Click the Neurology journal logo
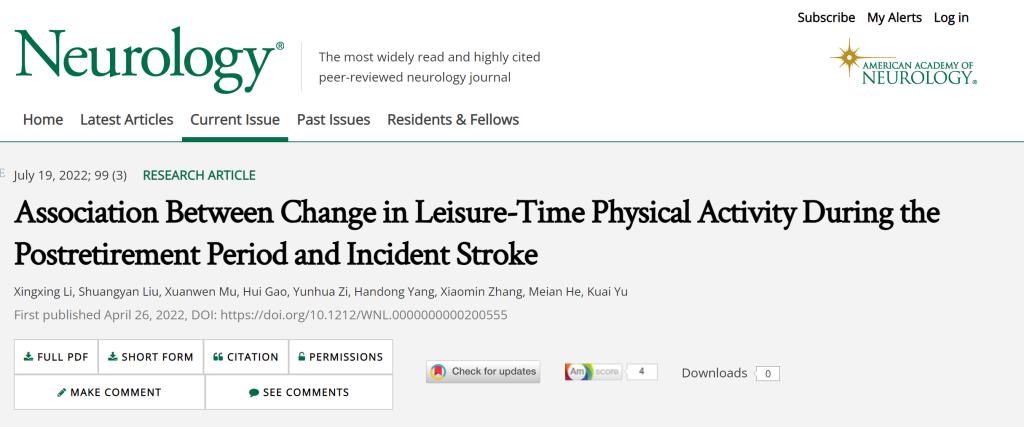 pyautogui.click(x=149, y=62)
